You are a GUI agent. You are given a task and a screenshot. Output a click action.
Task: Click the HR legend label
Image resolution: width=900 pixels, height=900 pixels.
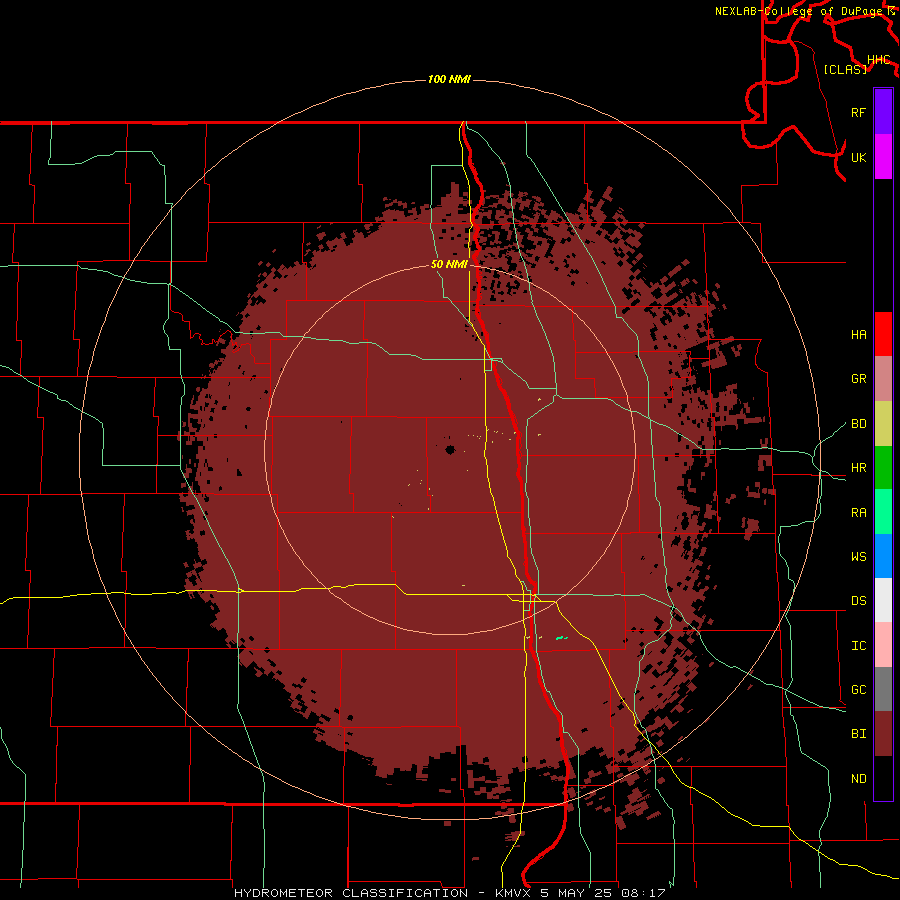pyautogui.click(x=859, y=468)
